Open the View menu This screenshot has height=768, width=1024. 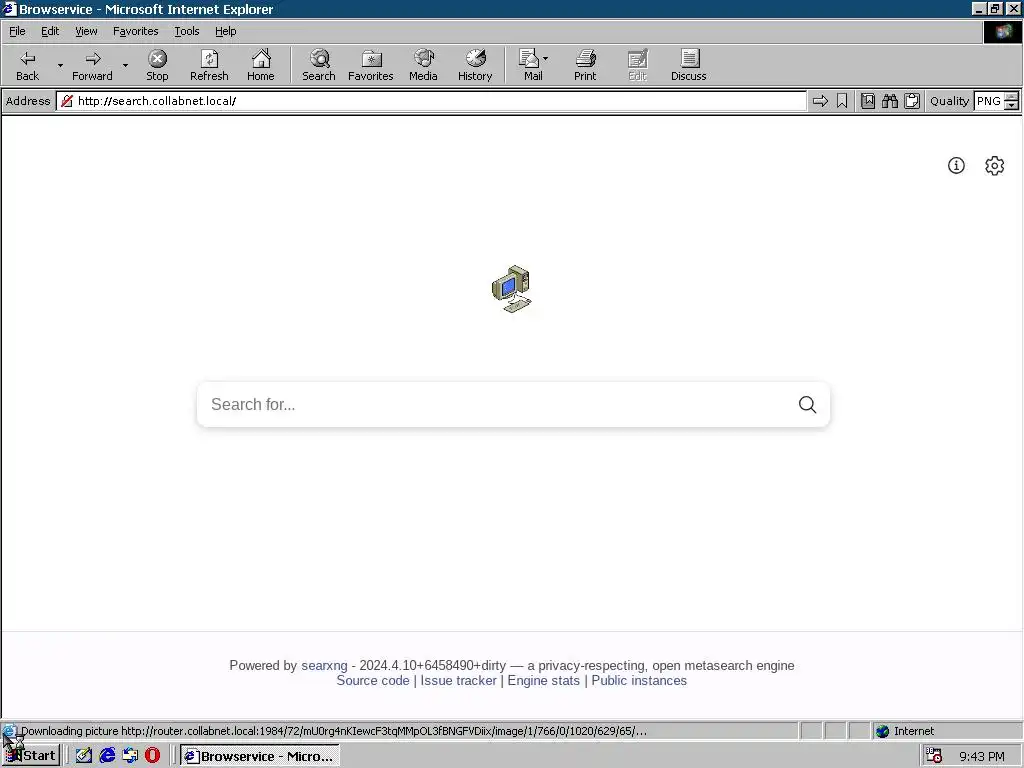point(86,31)
